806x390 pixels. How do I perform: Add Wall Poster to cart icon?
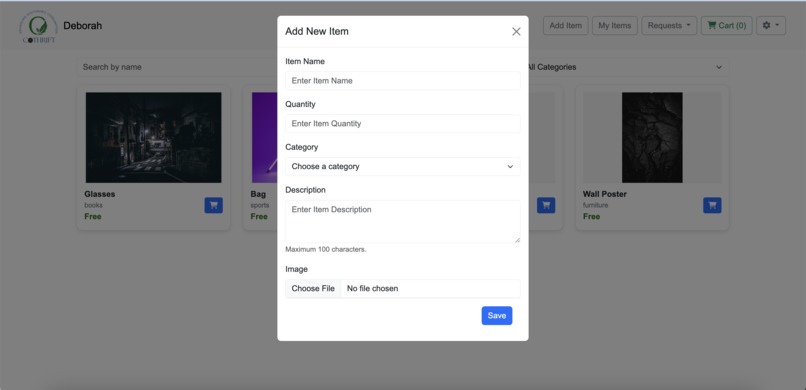click(x=712, y=206)
